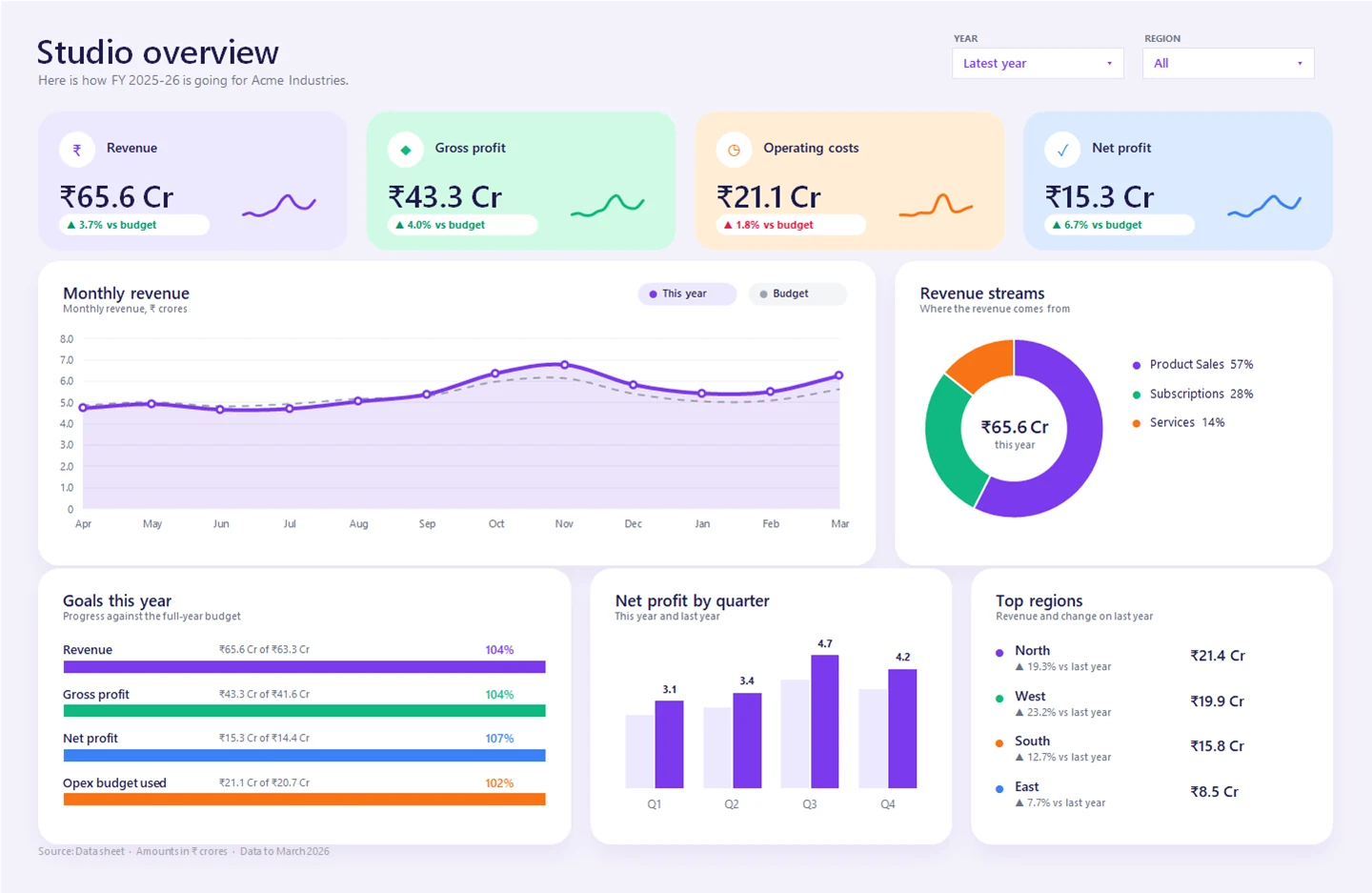Screen dimensions: 1372x893
Task: Click the orange sparkline on Operating costs card
Action: coord(936,205)
